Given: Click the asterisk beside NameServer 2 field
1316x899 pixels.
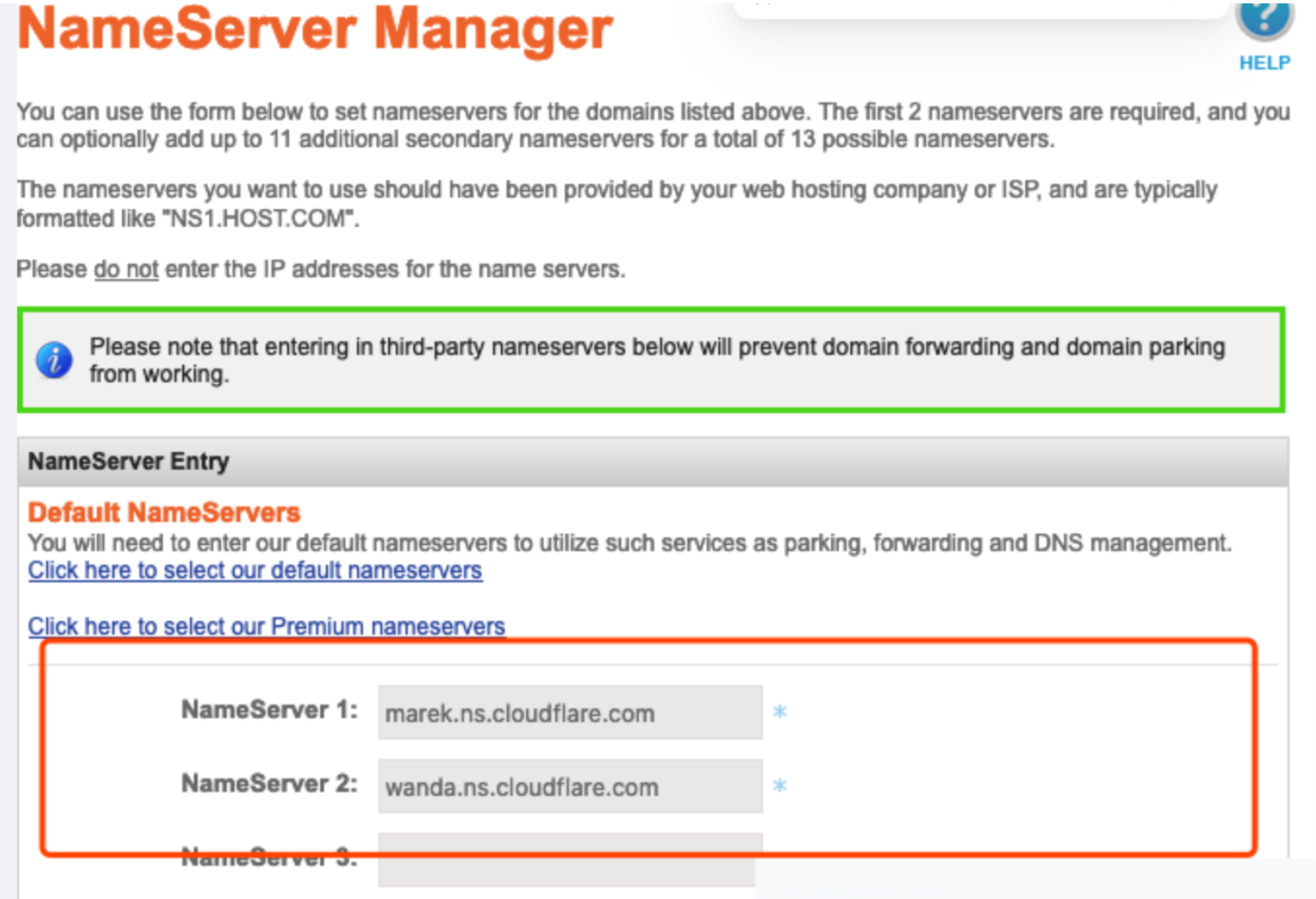Looking at the screenshot, I should [x=780, y=786].
